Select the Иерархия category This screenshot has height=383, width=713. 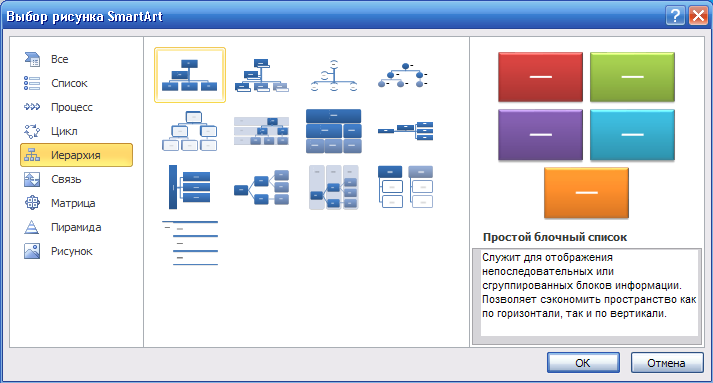point(76,155)
